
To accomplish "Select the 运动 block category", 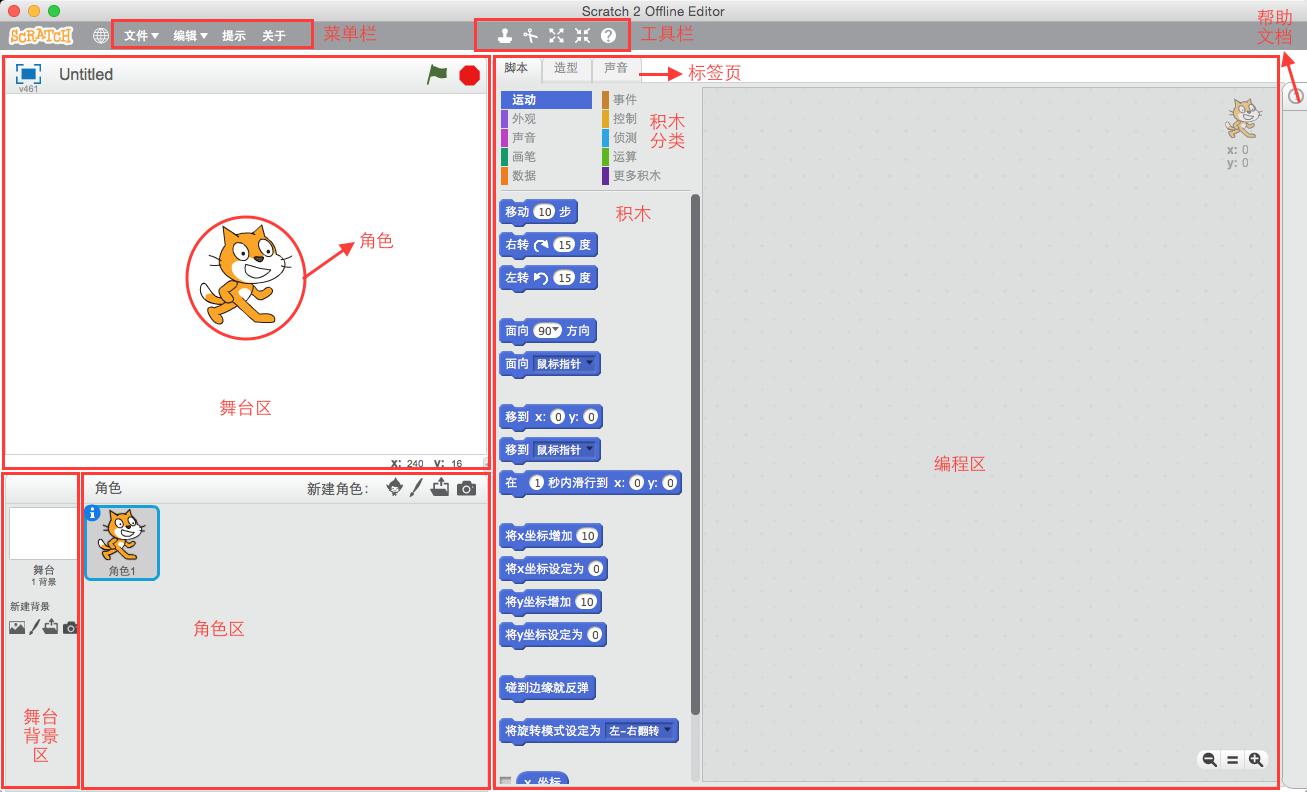I will pyautogui.click(x=546, y=100).
